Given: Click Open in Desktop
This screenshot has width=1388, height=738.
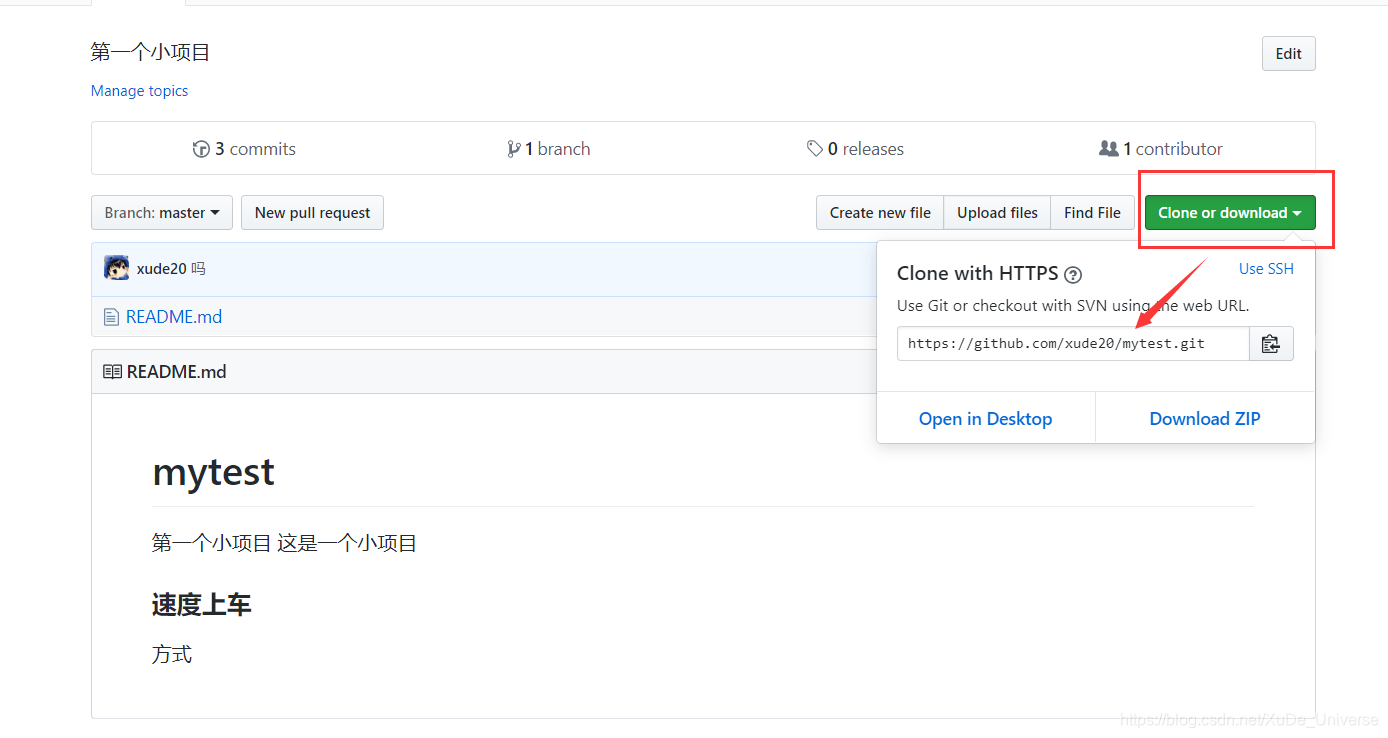Looking at the screenshot, I should (985, 419).
